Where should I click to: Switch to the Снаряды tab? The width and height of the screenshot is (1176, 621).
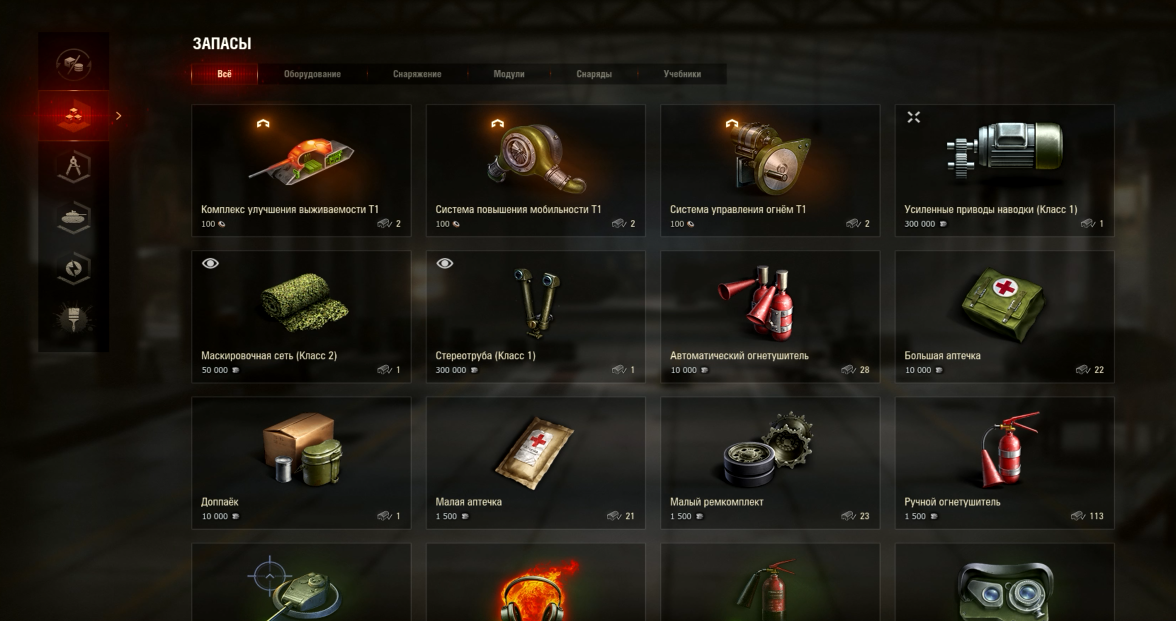pos(594,74)
